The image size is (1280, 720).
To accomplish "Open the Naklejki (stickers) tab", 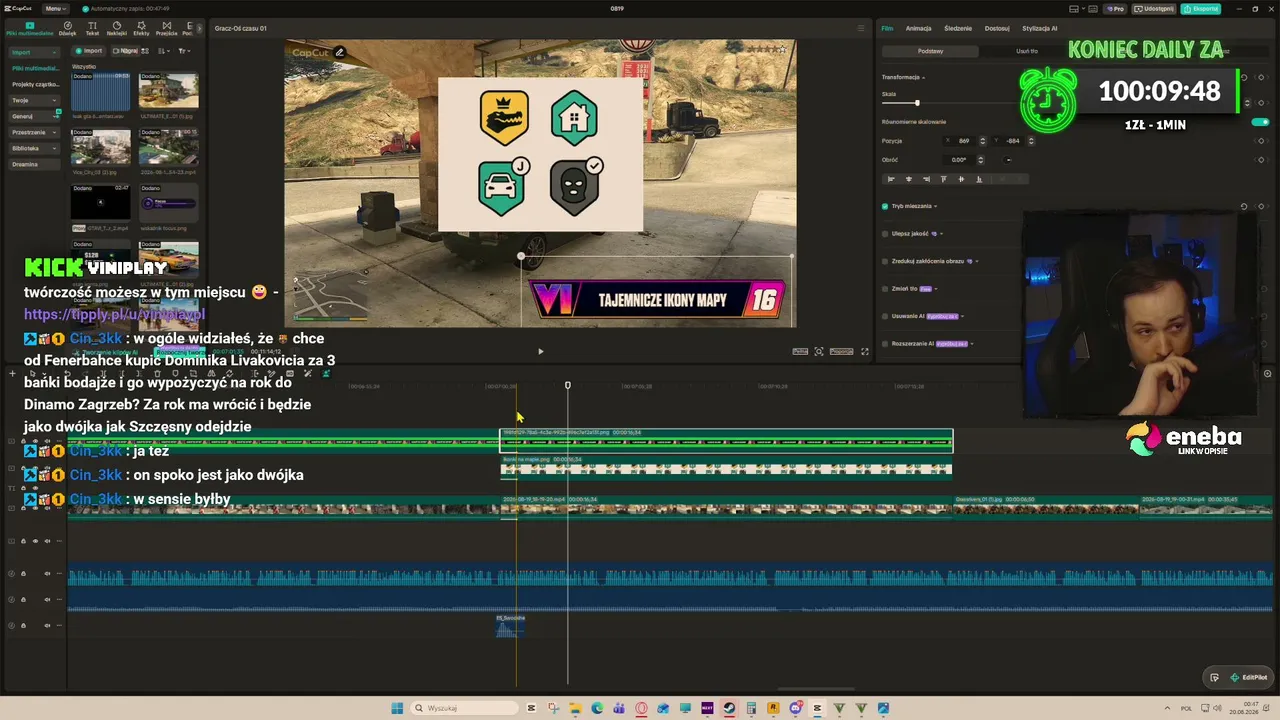I will point(116,28).
